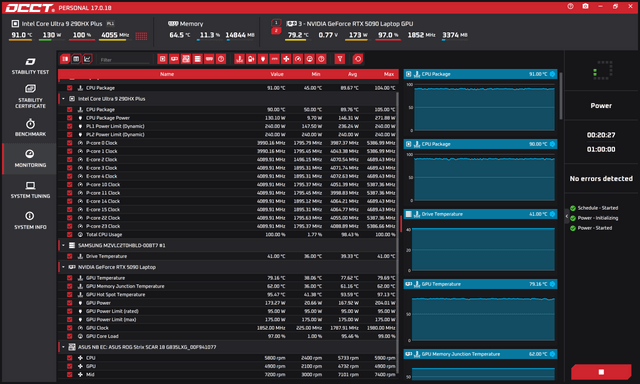Uncheck the GPU Power sensor
Screen dimensions: 640x384
pos(69,303)
